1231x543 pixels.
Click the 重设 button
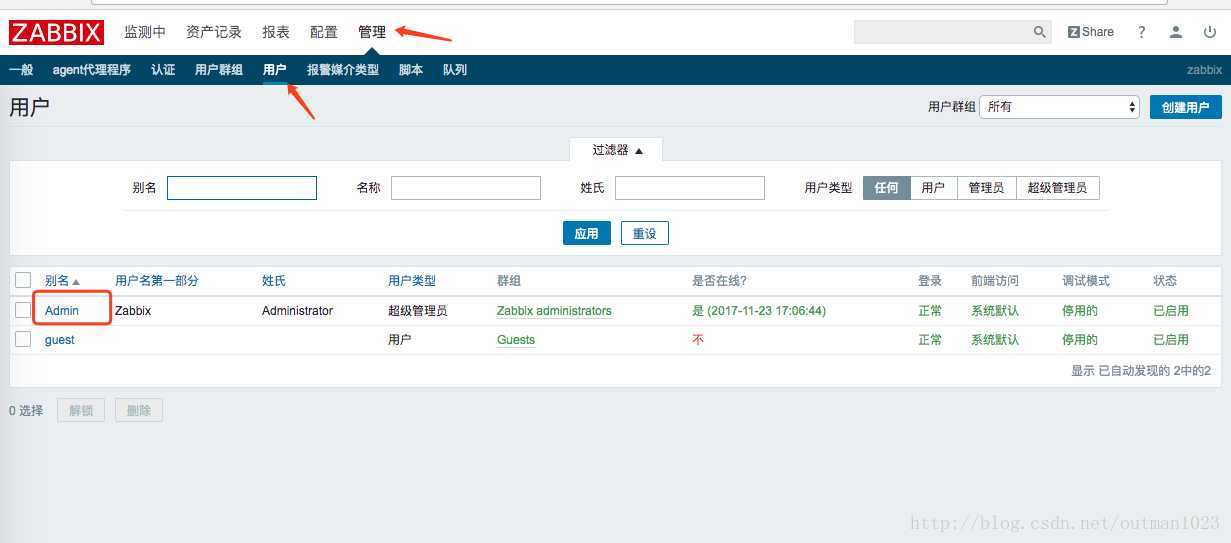tap(645, 234)
